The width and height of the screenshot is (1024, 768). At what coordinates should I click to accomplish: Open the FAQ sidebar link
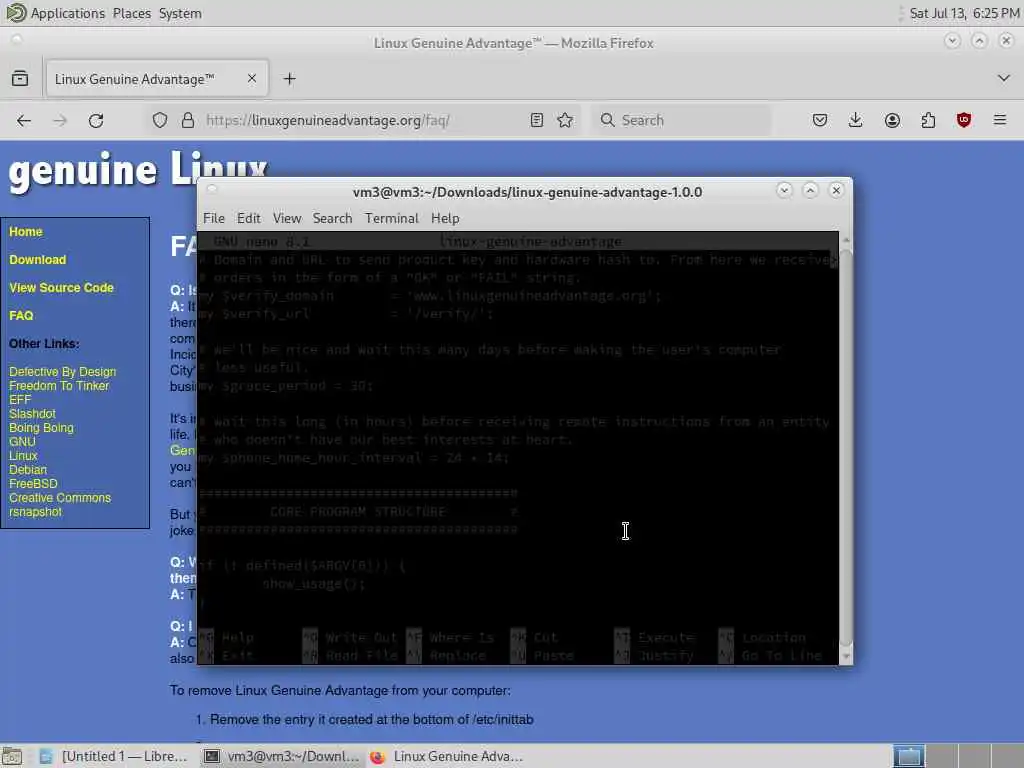pos(21,316)
